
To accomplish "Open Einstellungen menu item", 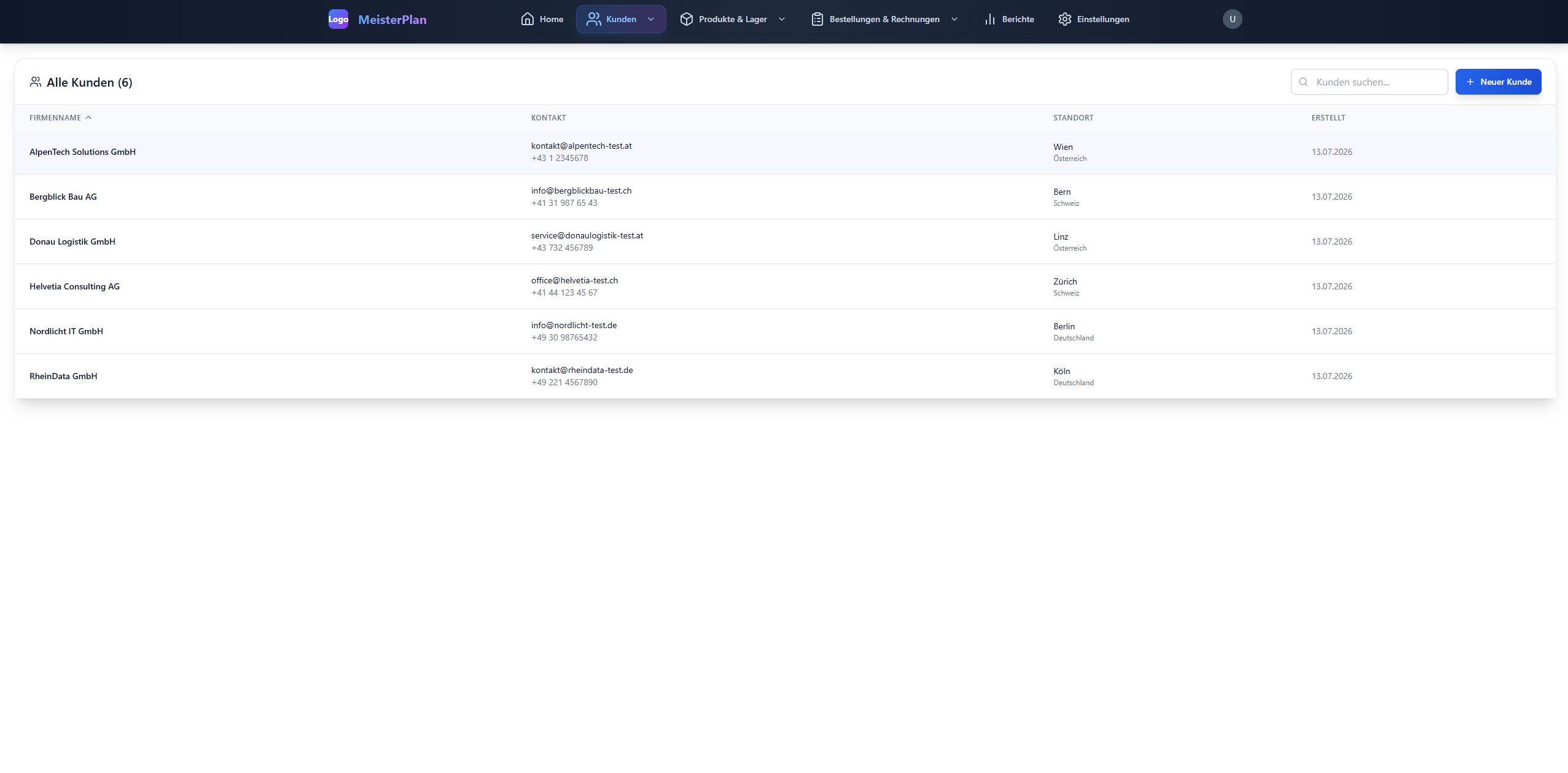I will (1094, 19).
